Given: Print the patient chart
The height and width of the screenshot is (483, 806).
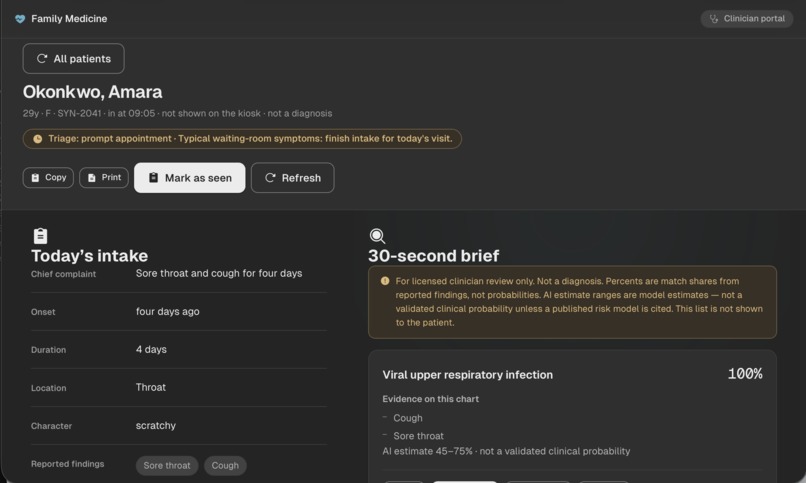Looking at the screenshot, I should click(104, 177).
